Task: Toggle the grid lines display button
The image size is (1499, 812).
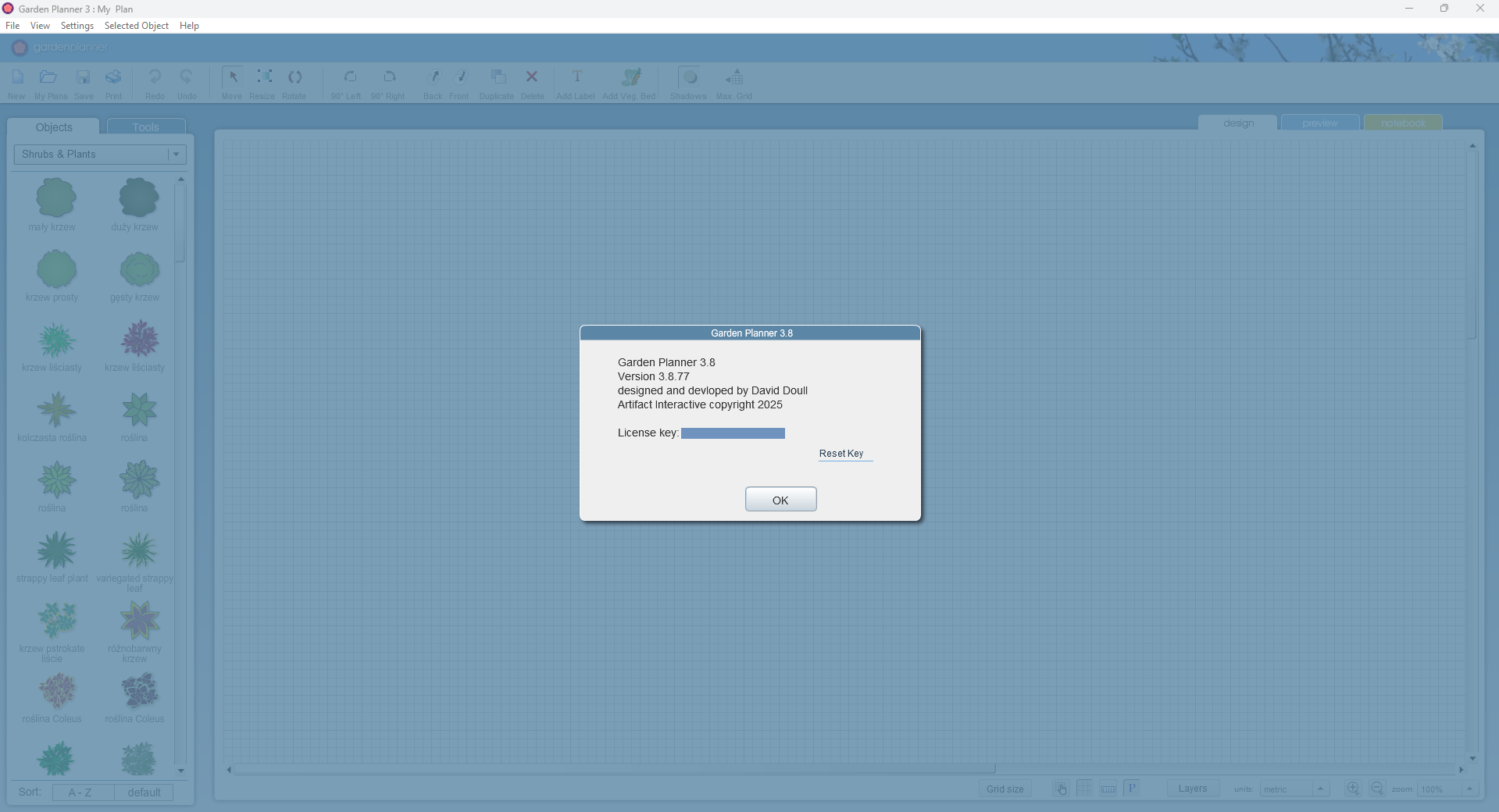Action: (1084, 789)
